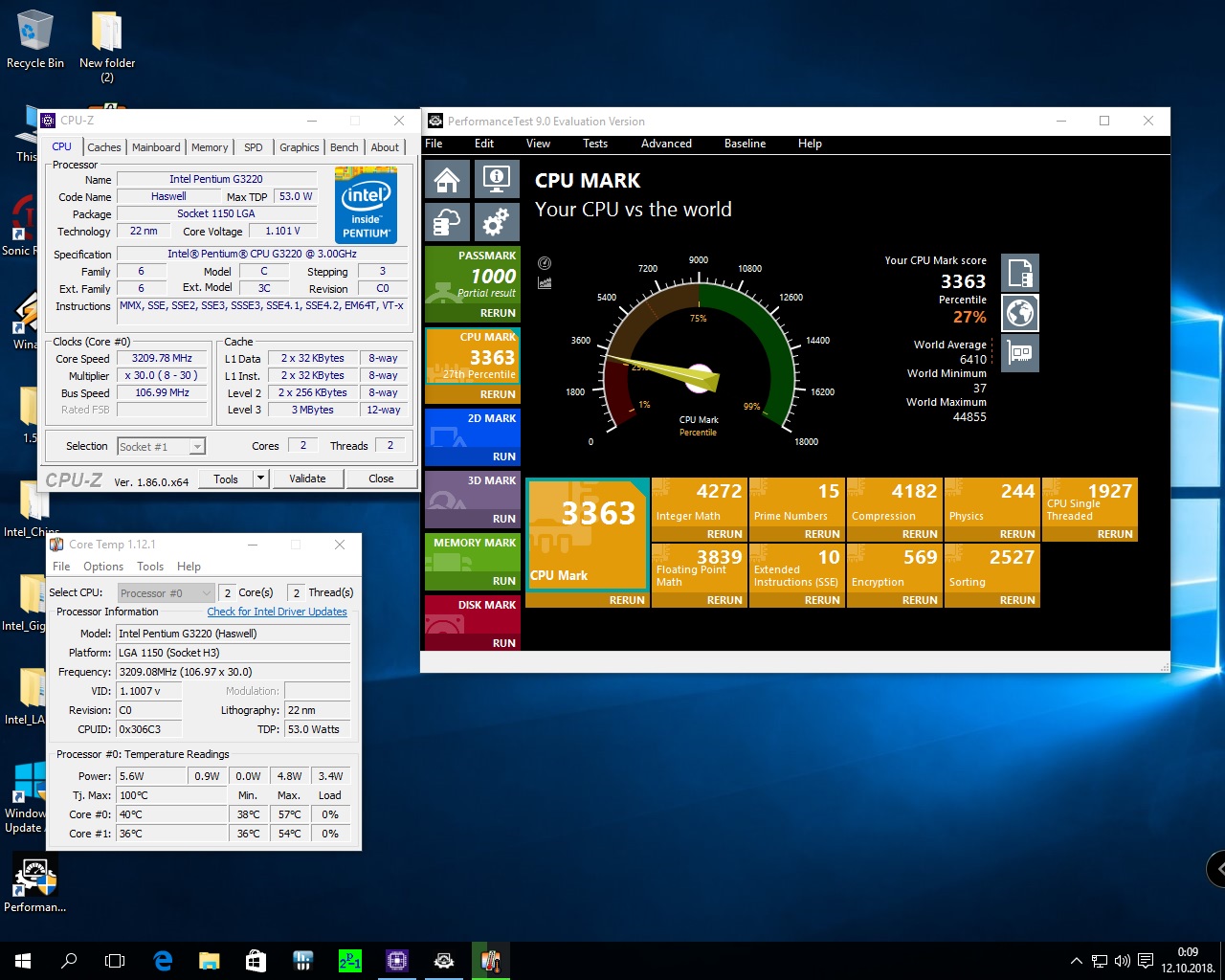Open the Socket #1 selection dropdown in CPU-Z
This screenshot has height=980, width=1225.
[161, 446]
